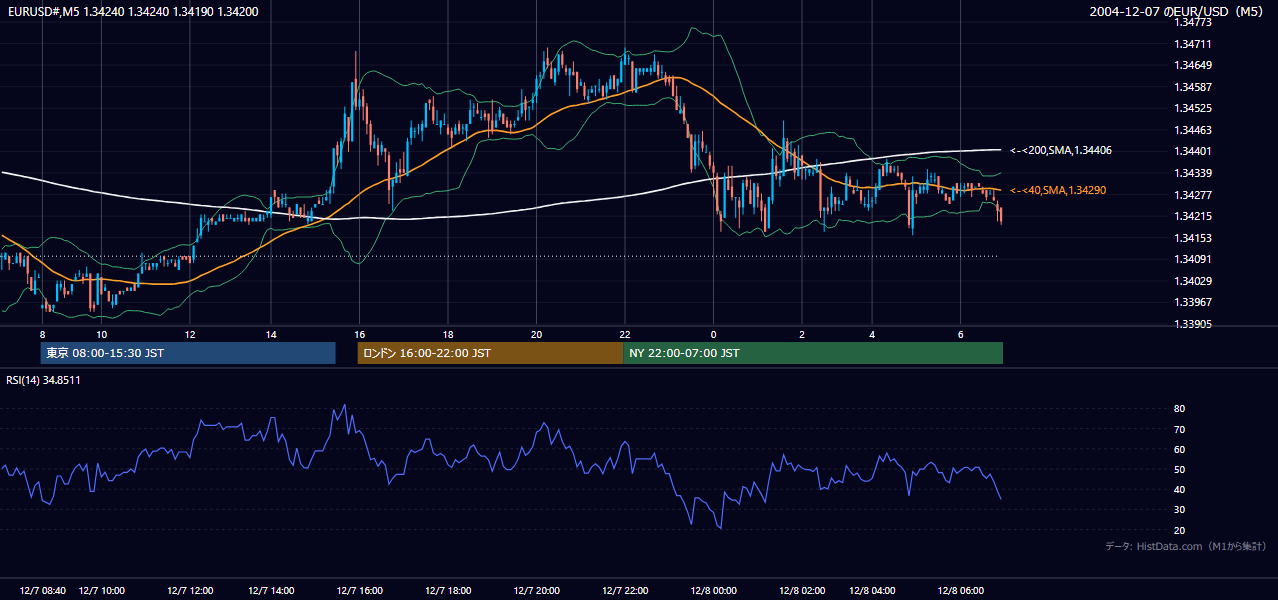Click hour marker 16 below price chart
Viewport: 1278px width, 600px height.
point(360,334)
